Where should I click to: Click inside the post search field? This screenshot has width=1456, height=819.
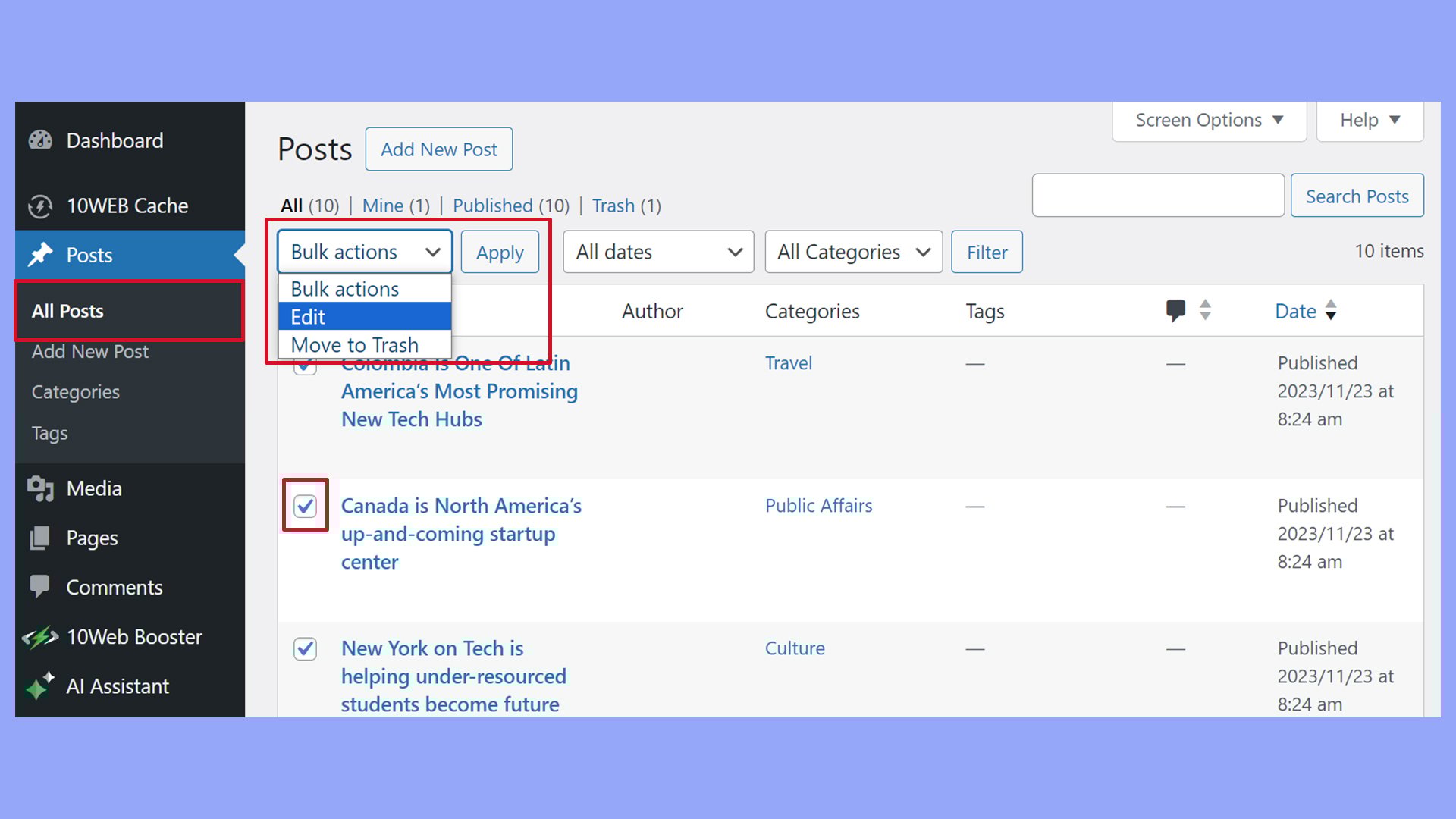pos(1158,195)
